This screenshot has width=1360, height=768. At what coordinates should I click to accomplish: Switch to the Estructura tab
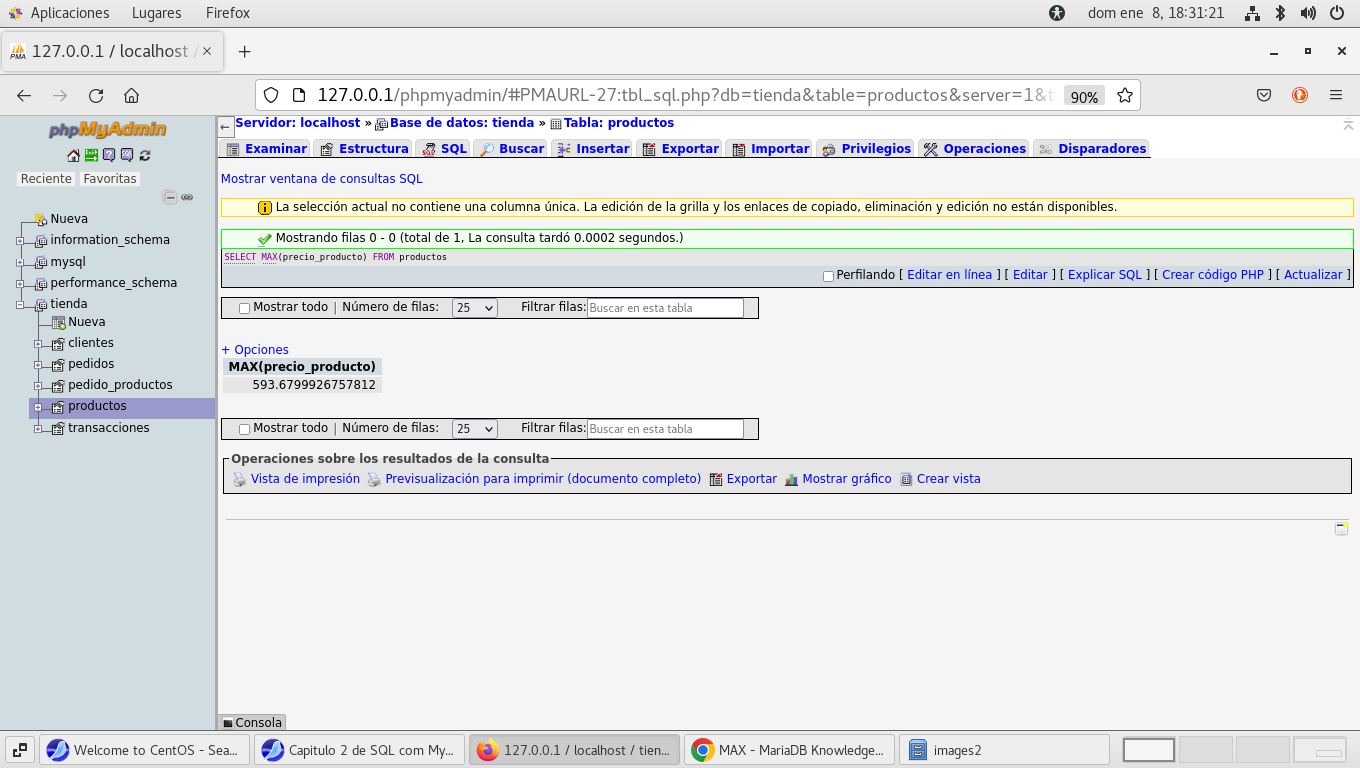pyautogui.click(x=364, y=149)
